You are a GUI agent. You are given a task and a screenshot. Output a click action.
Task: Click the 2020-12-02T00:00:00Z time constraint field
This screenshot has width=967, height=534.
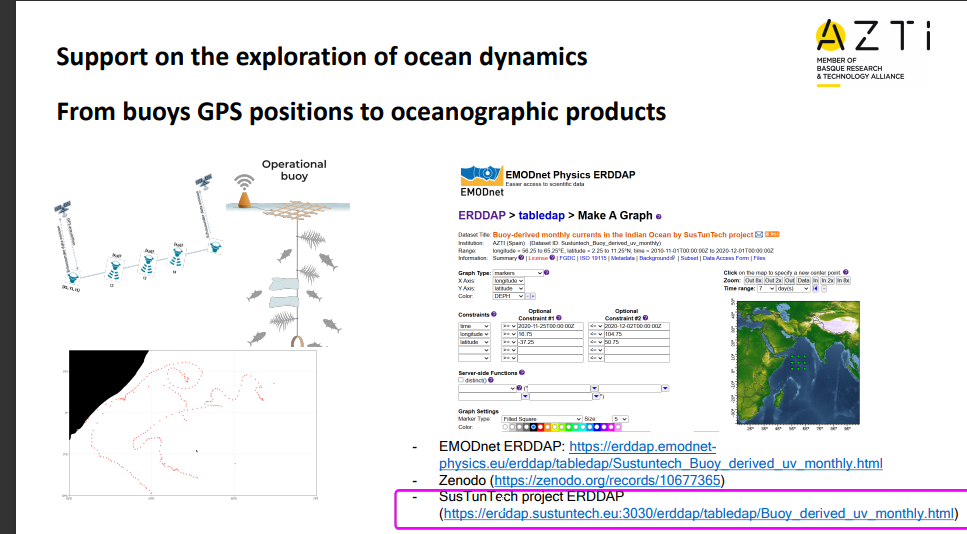pos(637,326)
